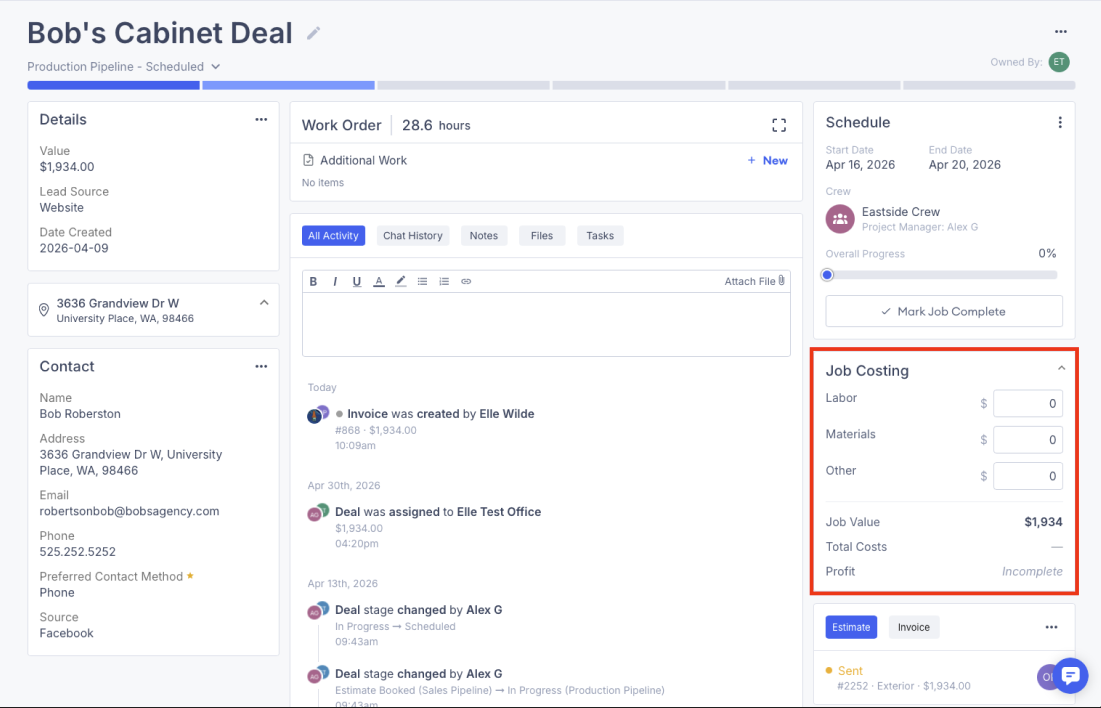This screenshot has height=708, width=1101.
Task: Open the Details panel three-dot menu
Action: pyautogui.click(x=261, y=119)
